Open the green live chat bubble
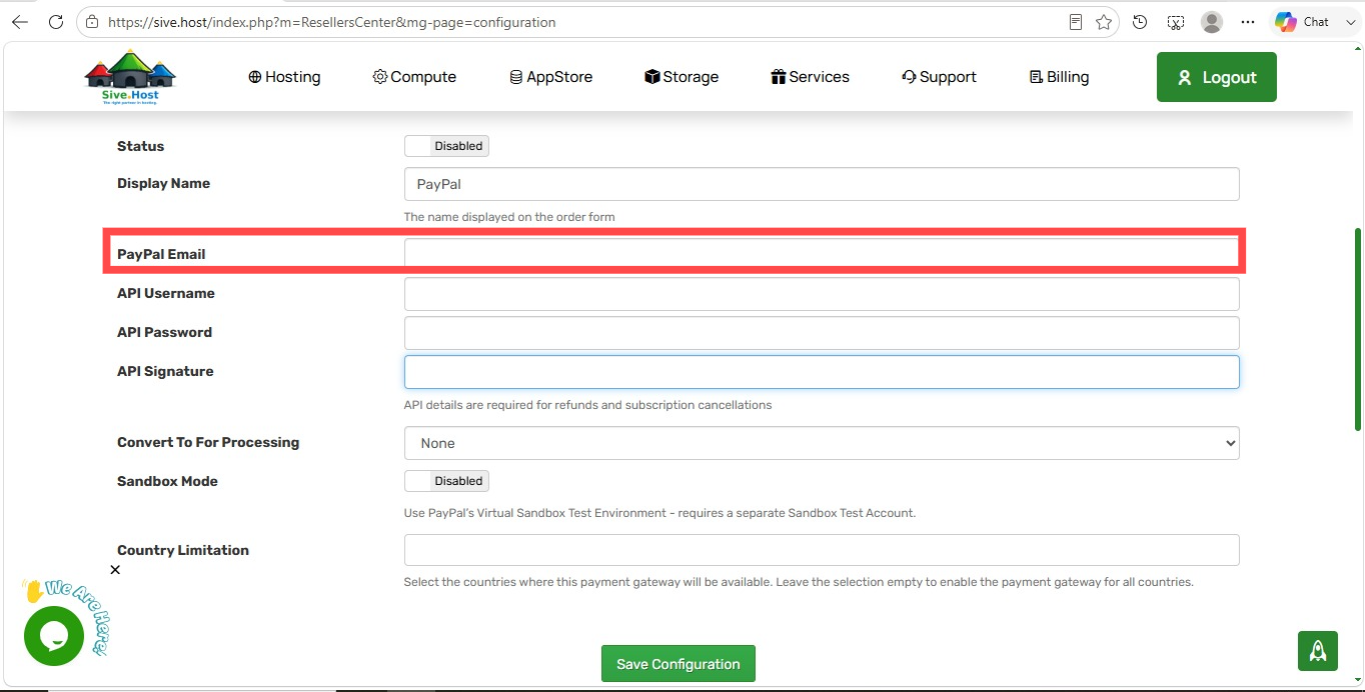This screenshot has width=1365, height=692. point(53,636)
